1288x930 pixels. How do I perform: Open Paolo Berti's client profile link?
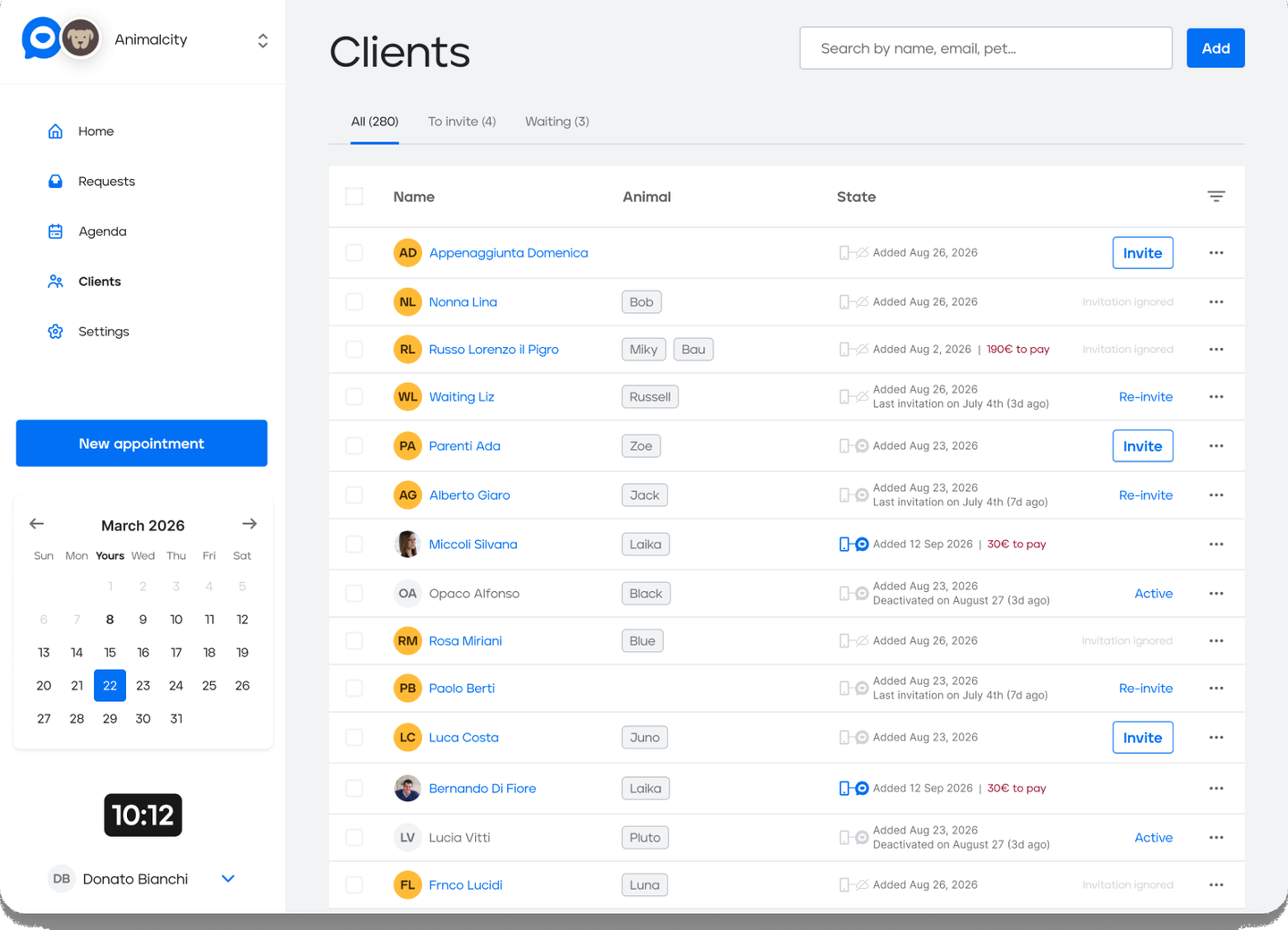pyautogui.click(x=462, y=689)
